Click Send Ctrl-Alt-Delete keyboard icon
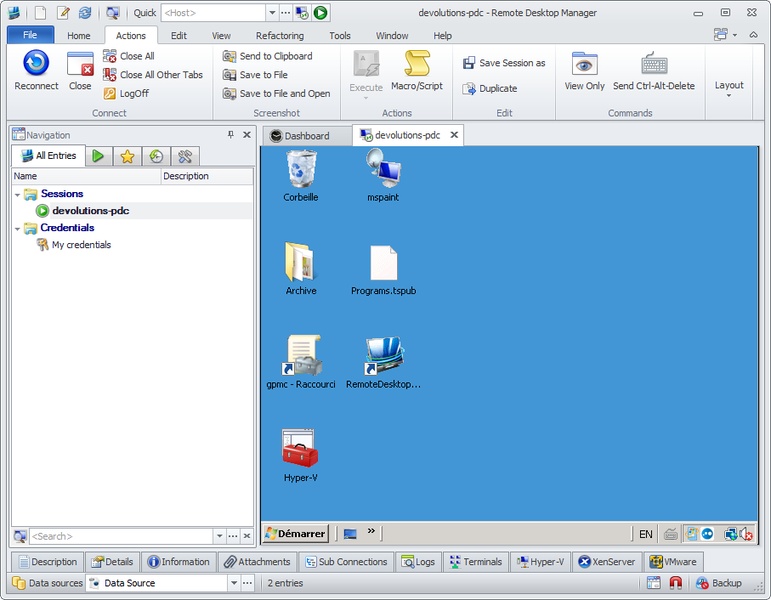Screen dimensions: 771x600 (654, 64)
